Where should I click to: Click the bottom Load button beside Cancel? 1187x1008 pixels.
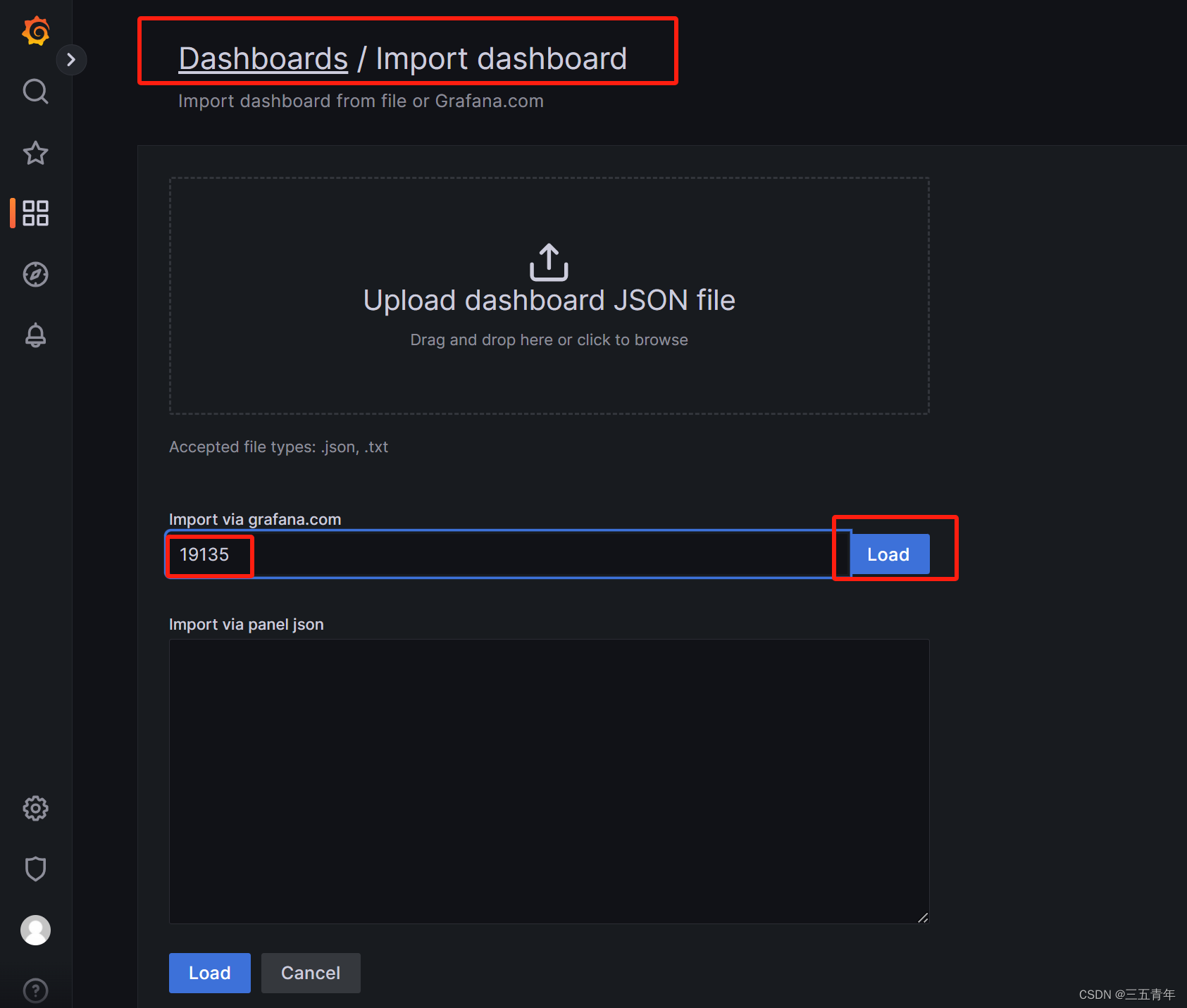tap(210, 973)
